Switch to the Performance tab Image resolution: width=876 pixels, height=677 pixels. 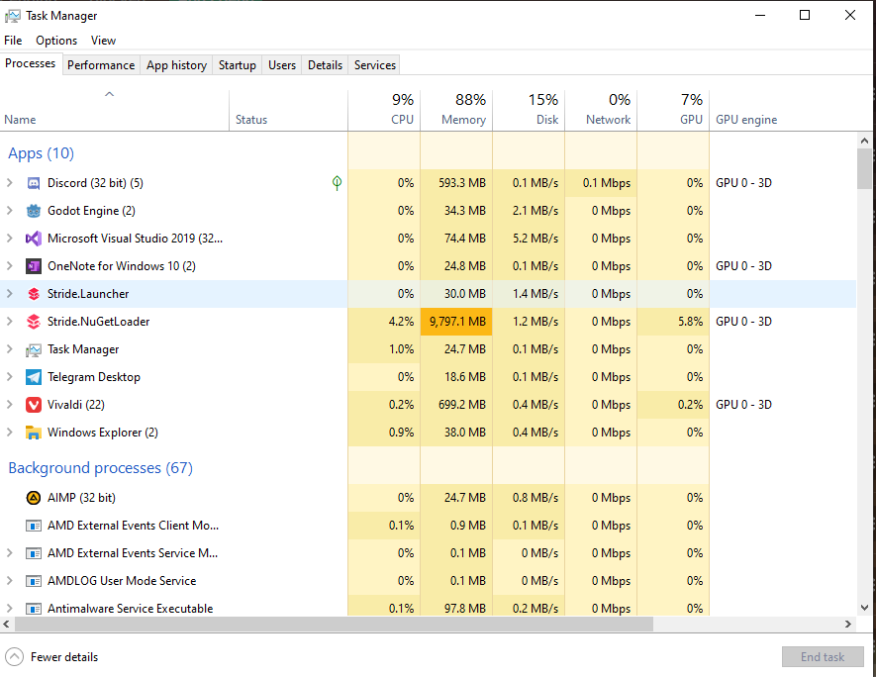pyautogui.click(x=101, y=65)
